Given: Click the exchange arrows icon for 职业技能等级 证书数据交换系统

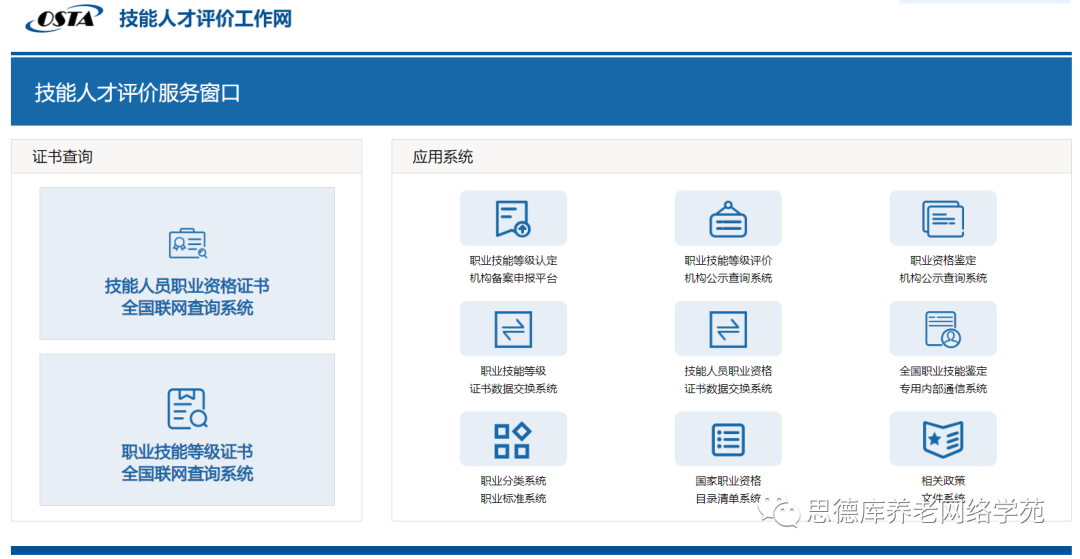Looking at the screenshot, I should 513,328.
